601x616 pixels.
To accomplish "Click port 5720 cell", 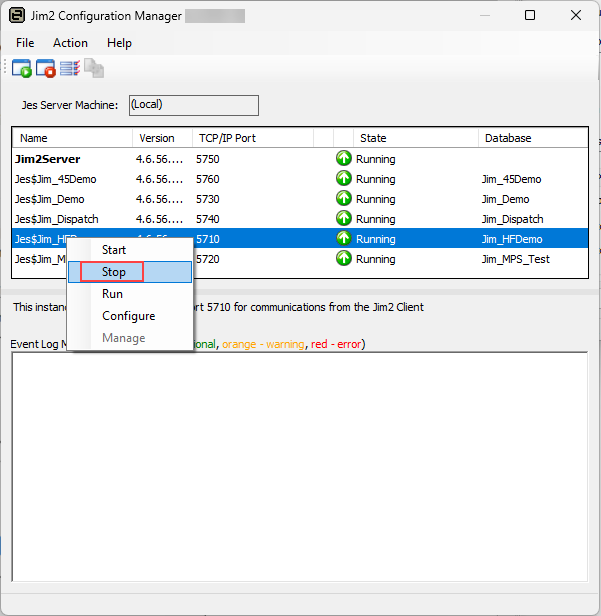I will tap(208, 259).
